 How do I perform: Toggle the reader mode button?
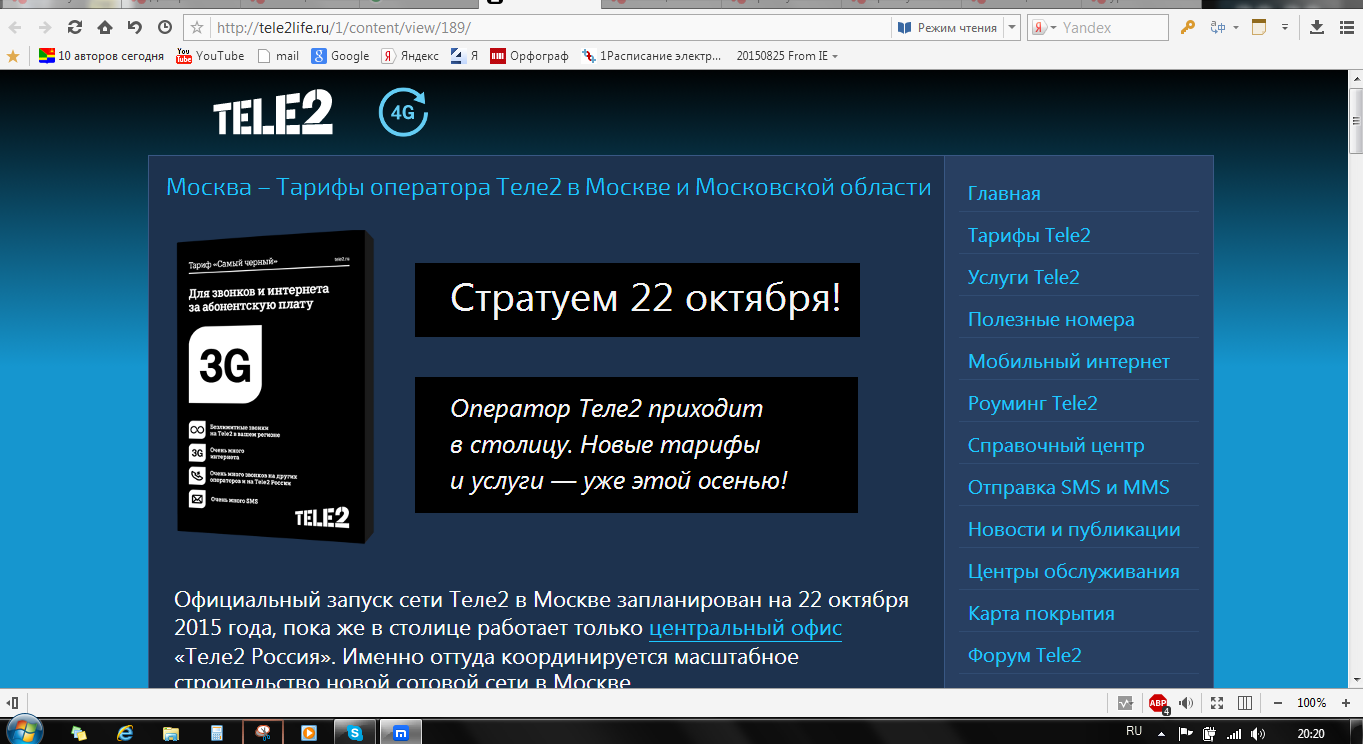pyautogui.click(x=947, y=28)
